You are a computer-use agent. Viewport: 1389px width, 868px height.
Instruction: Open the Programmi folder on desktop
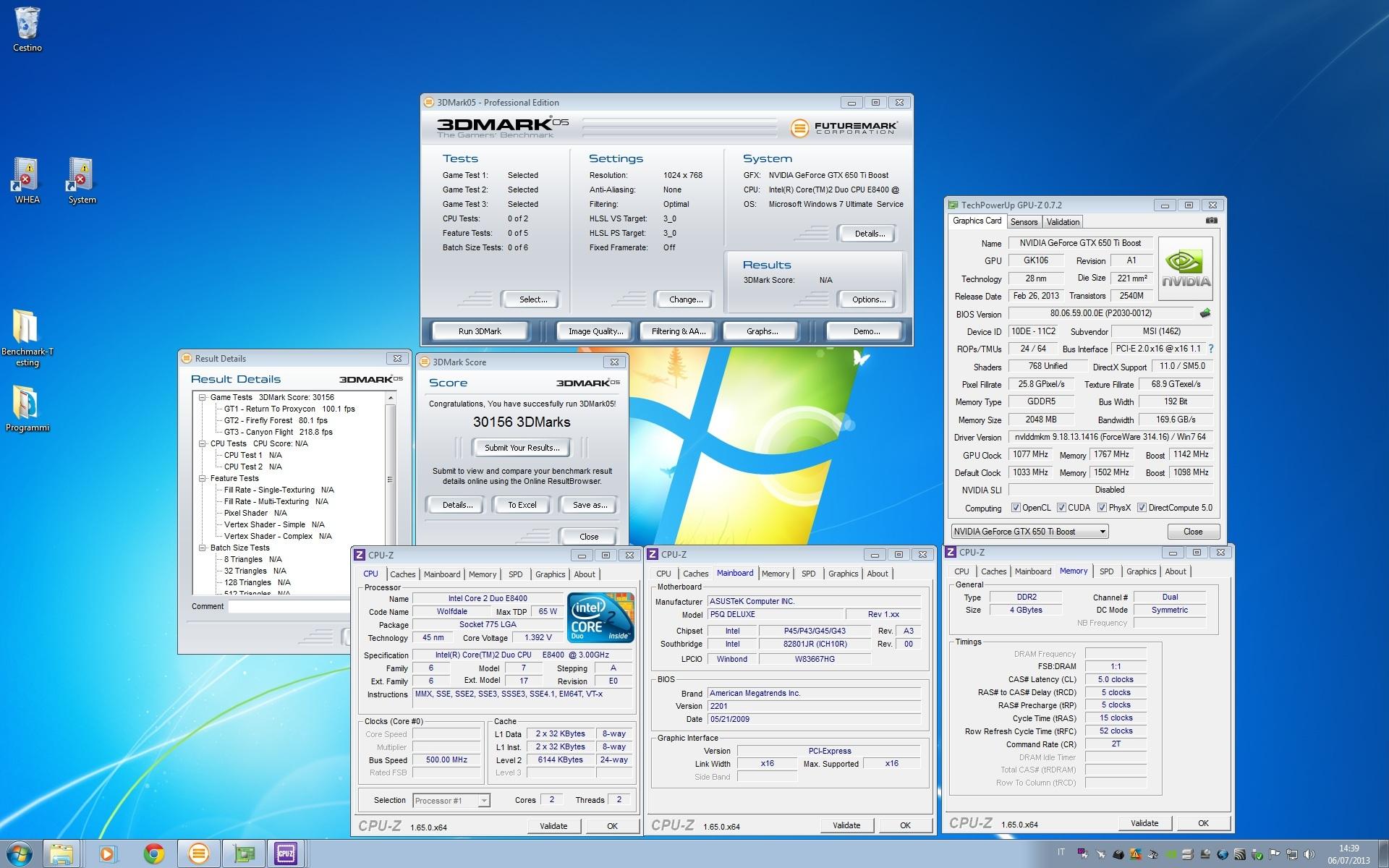(x=27, y=409)
